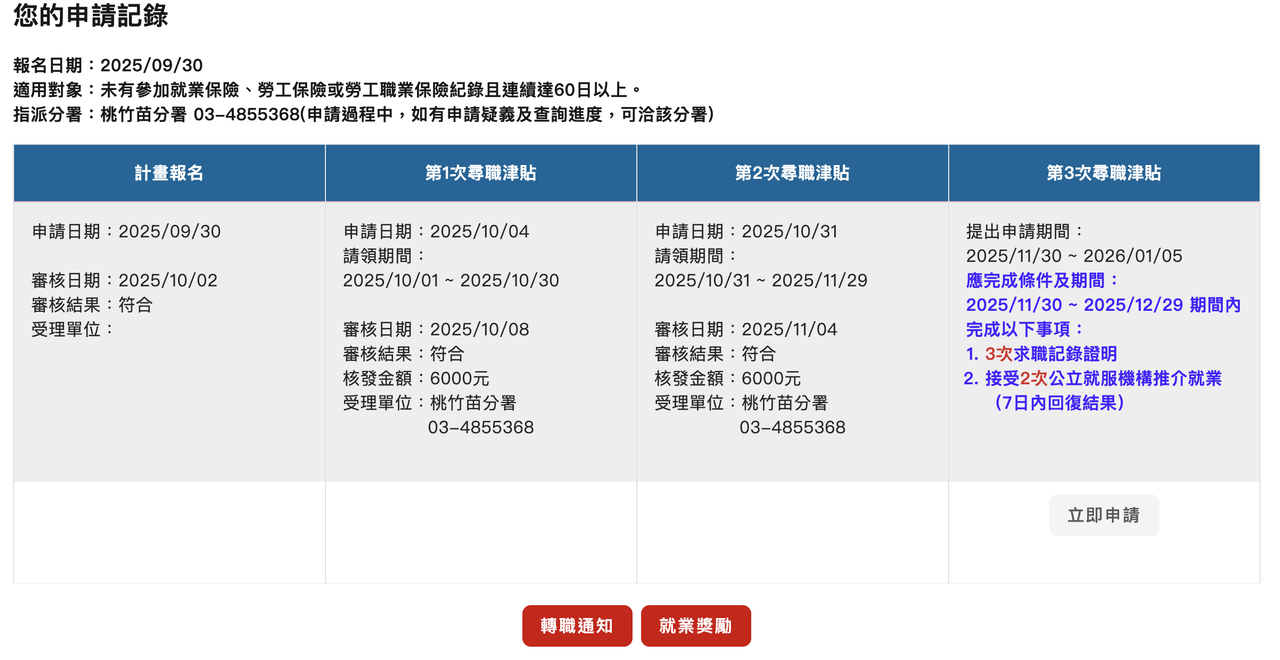
Task: Click 核發金額：6000元 in the 第1次尋職津貼 column
Action: tap(416, 378)
